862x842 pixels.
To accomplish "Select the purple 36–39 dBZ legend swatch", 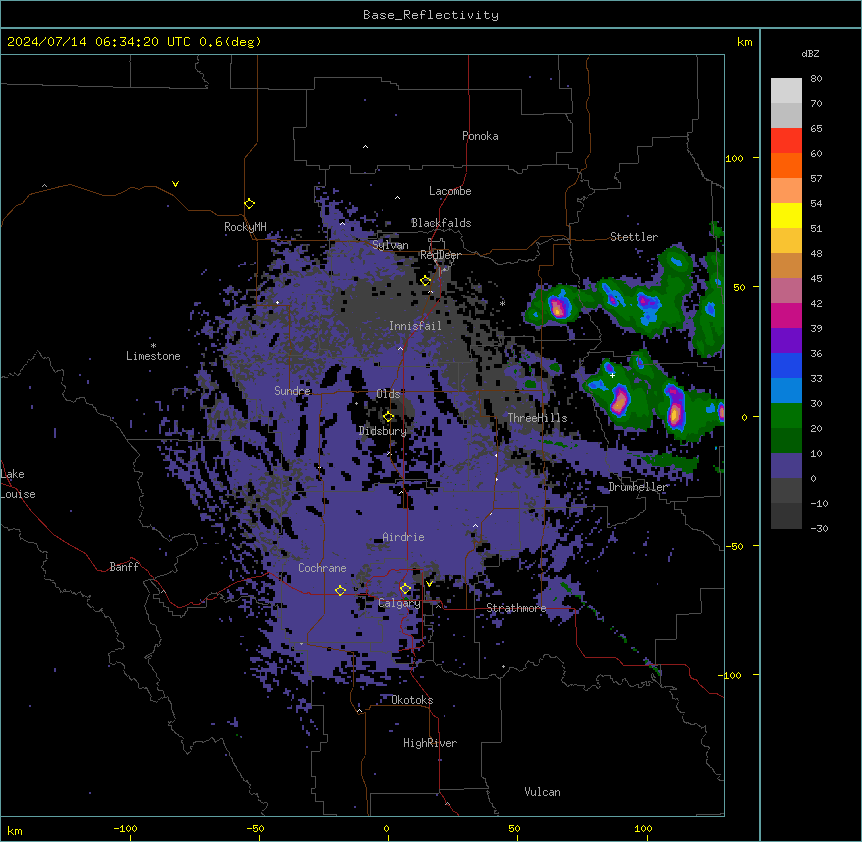I will tap(786, 341).
